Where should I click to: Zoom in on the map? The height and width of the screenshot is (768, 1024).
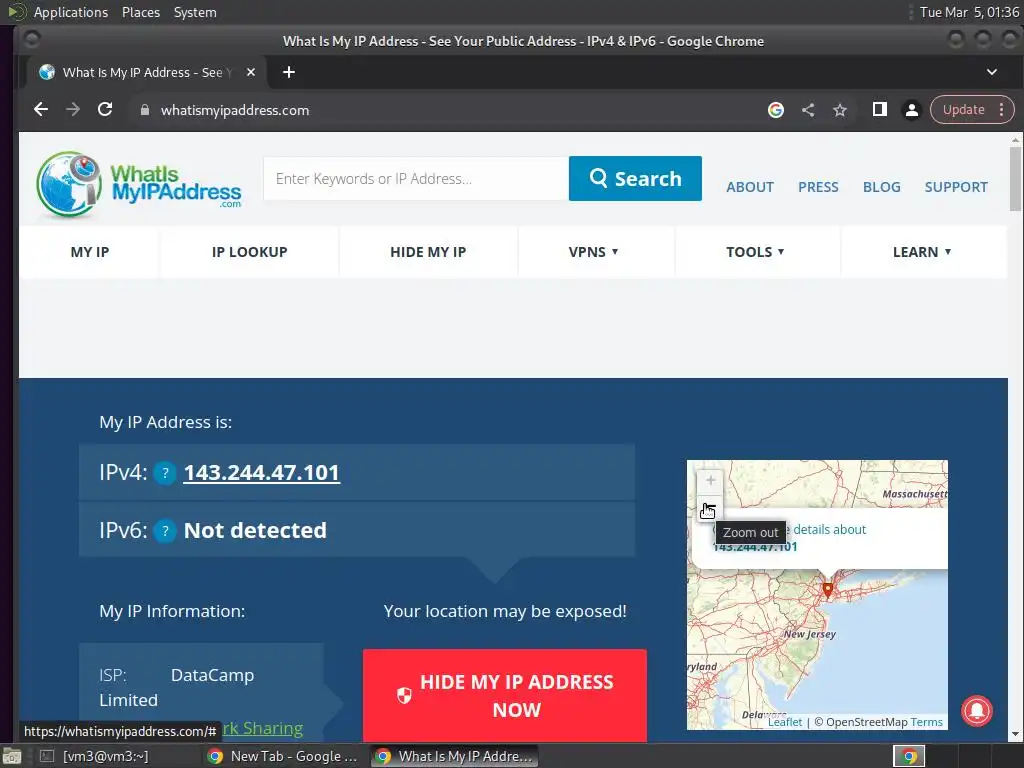(710, 481)
